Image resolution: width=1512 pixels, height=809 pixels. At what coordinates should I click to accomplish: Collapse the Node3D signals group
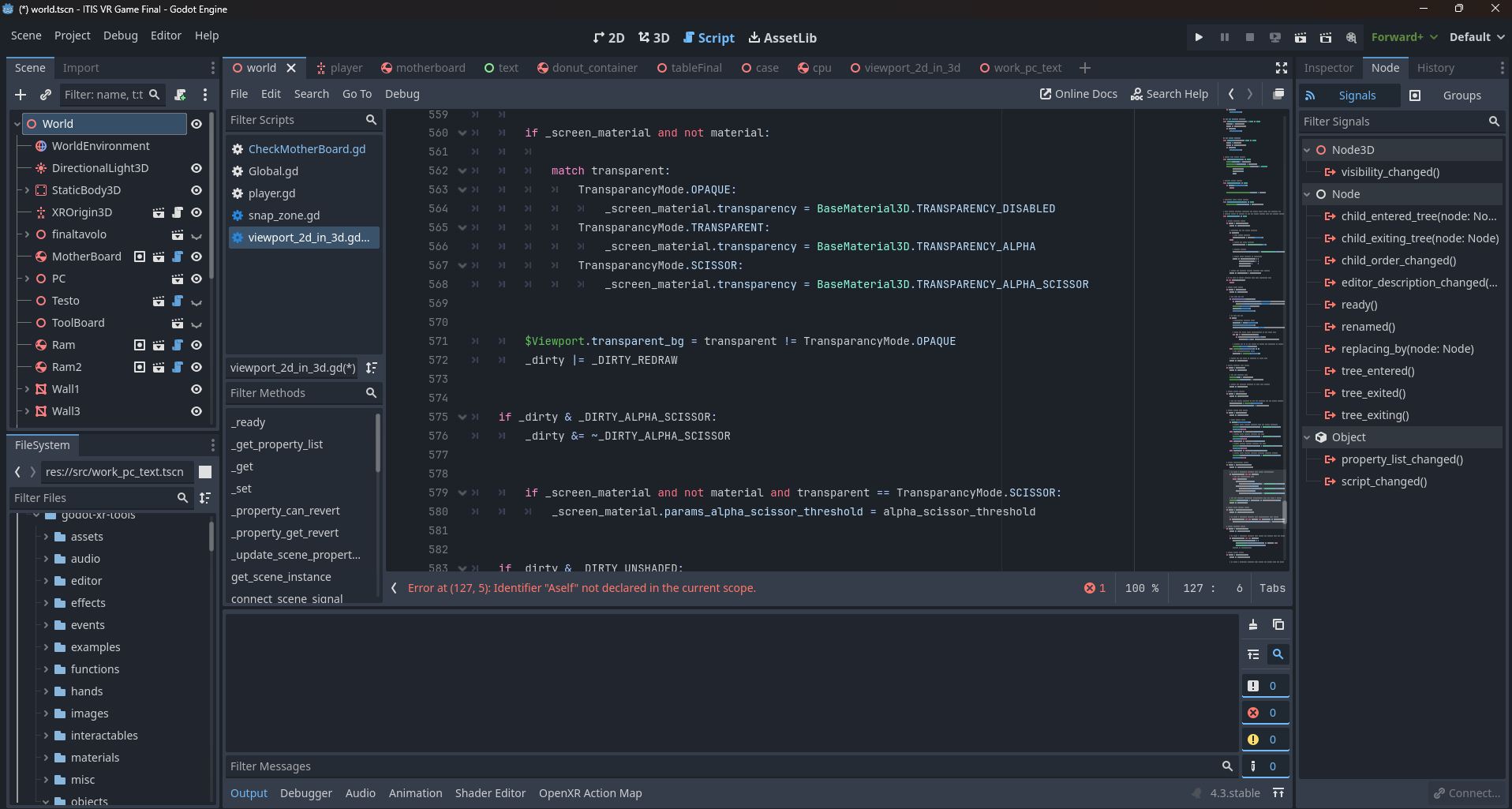coord(1307,150)
